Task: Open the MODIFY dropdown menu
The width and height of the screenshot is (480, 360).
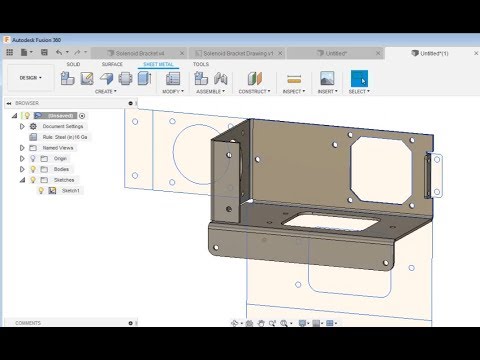Action: pyautogui.click(x=173, y=91)
